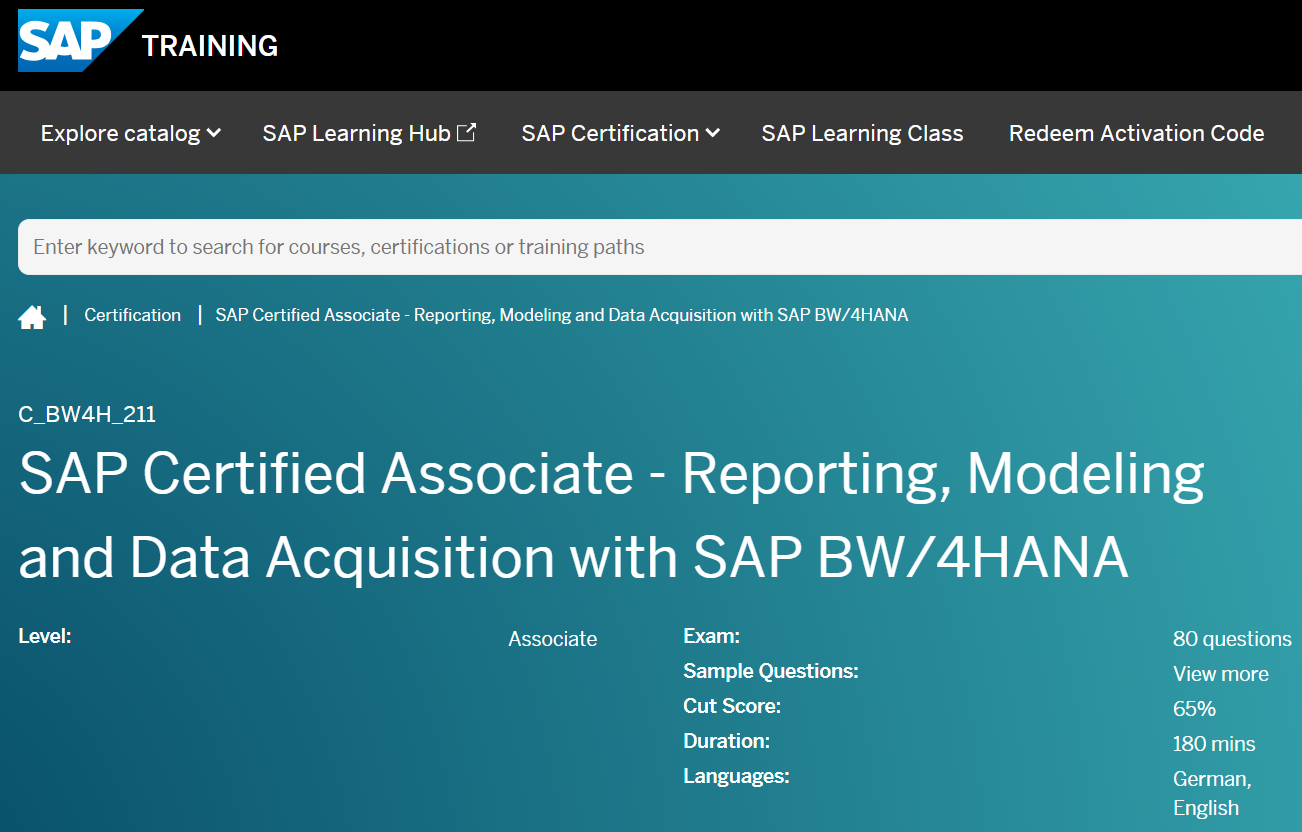
Task: Click the Exam label
Action: (712, 636)
